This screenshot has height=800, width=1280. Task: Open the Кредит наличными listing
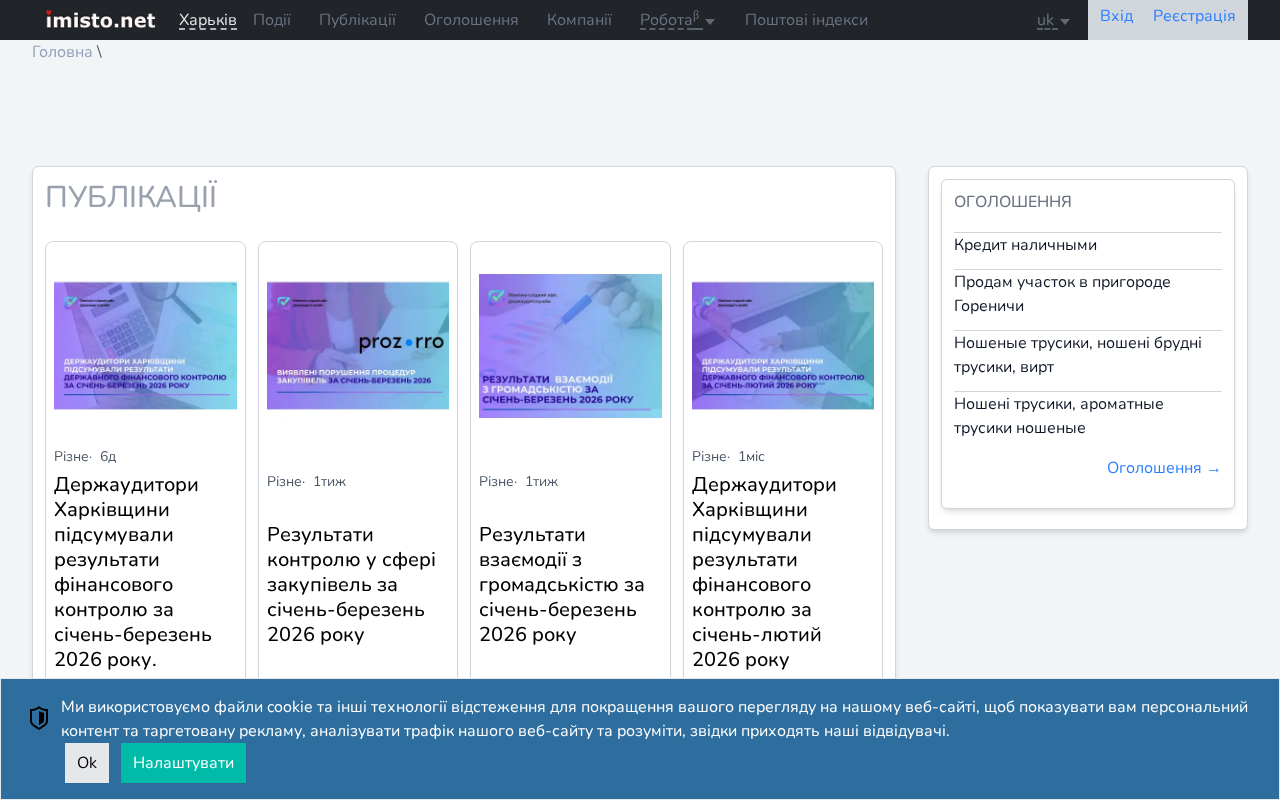point(1025,245)
